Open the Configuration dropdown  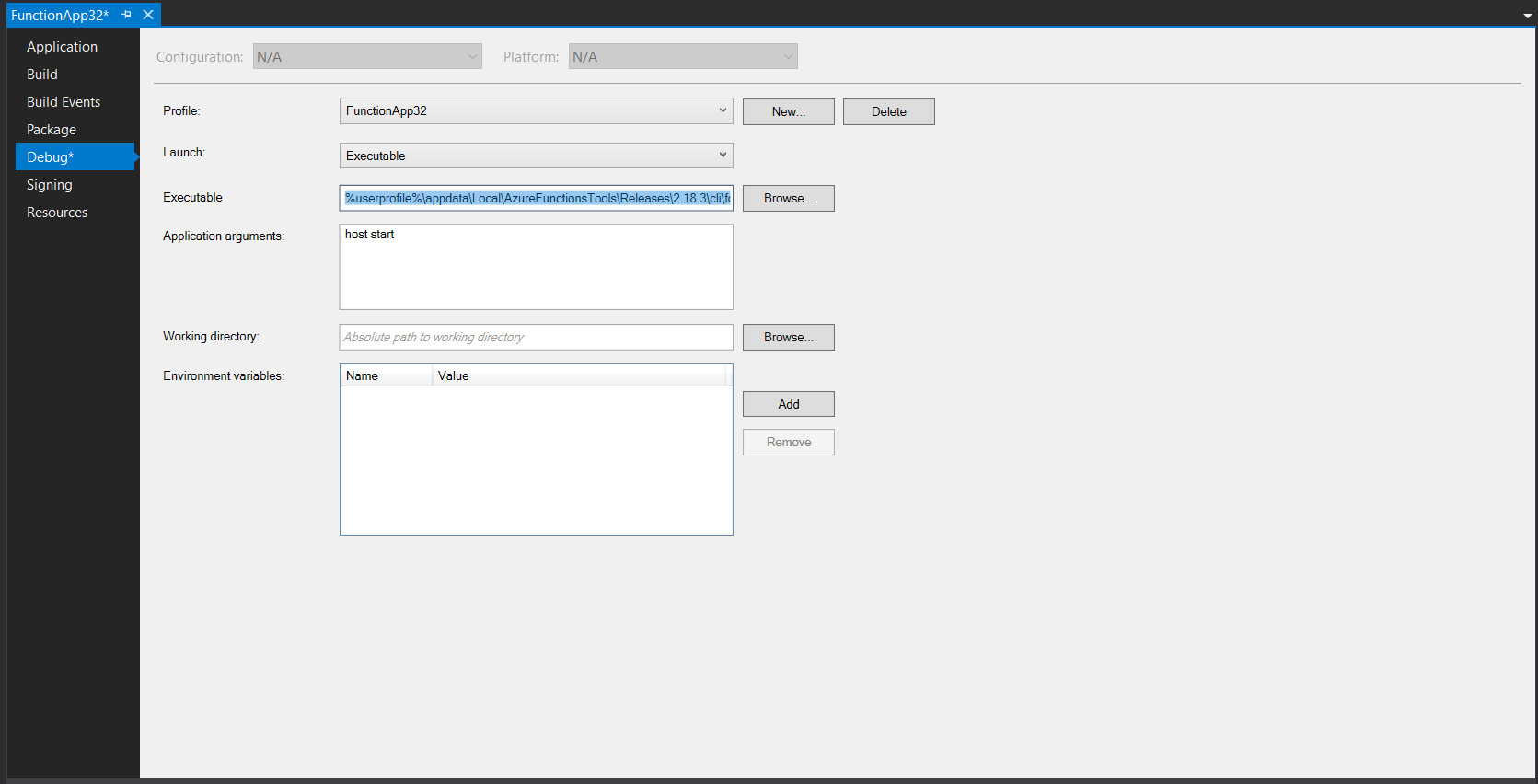(367, 56)
